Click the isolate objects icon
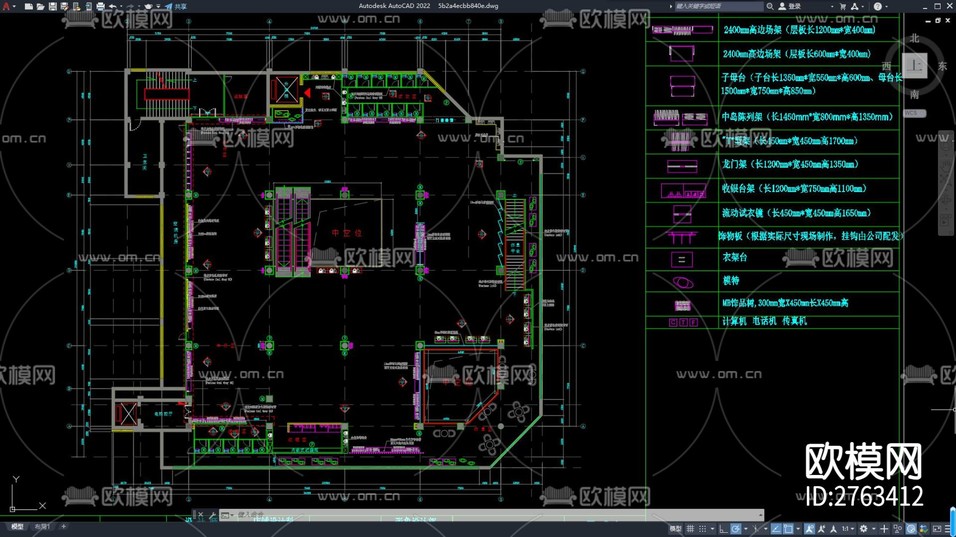 pyautogui.click(x=897, y=529)
